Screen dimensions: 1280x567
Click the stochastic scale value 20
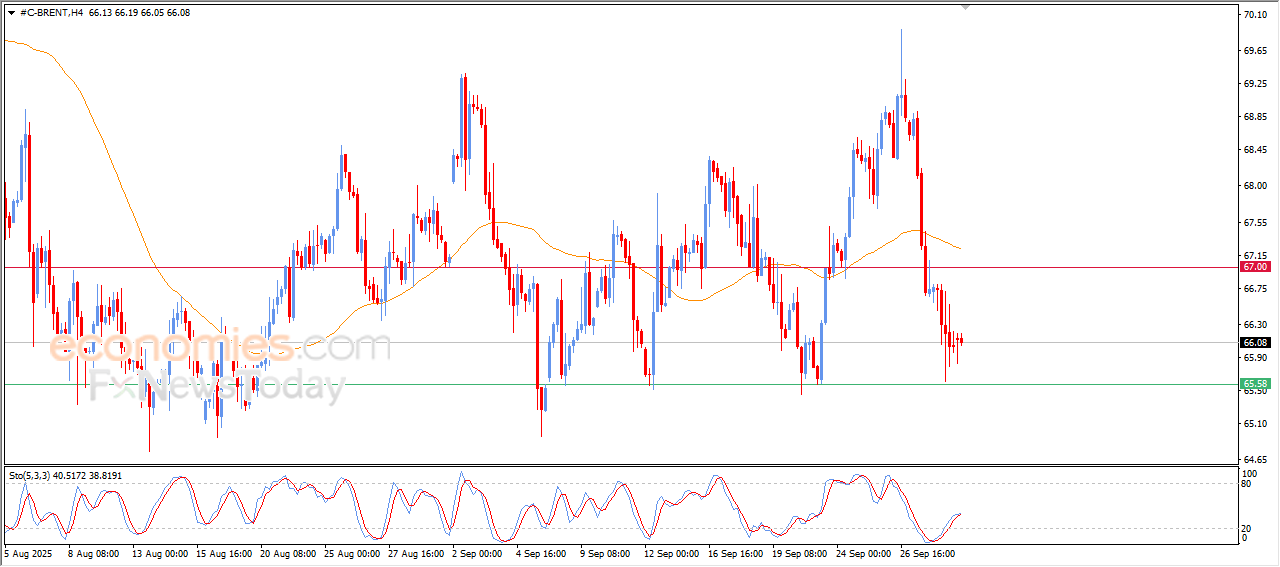1245,528
